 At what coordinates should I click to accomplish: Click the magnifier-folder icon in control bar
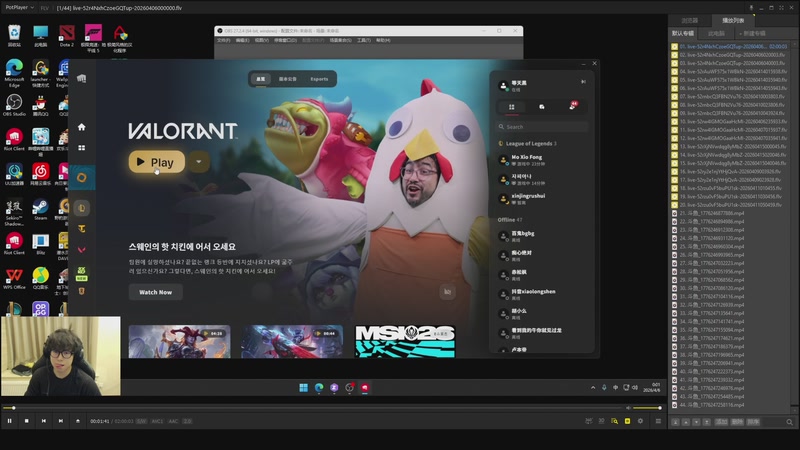[614, 421]
